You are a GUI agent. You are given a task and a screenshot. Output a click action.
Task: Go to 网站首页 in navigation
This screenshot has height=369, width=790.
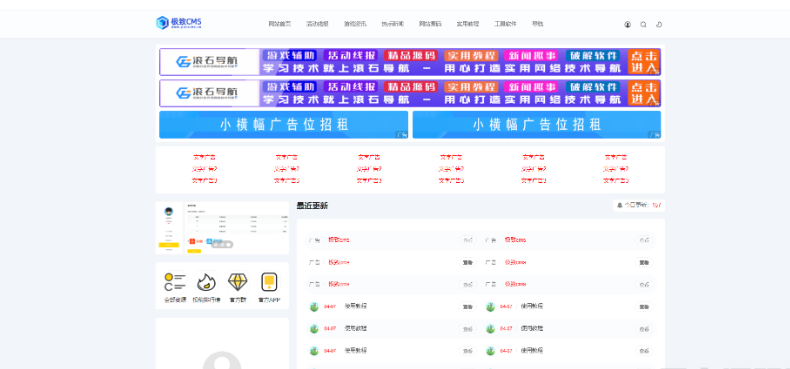click(x=280, y=24)
